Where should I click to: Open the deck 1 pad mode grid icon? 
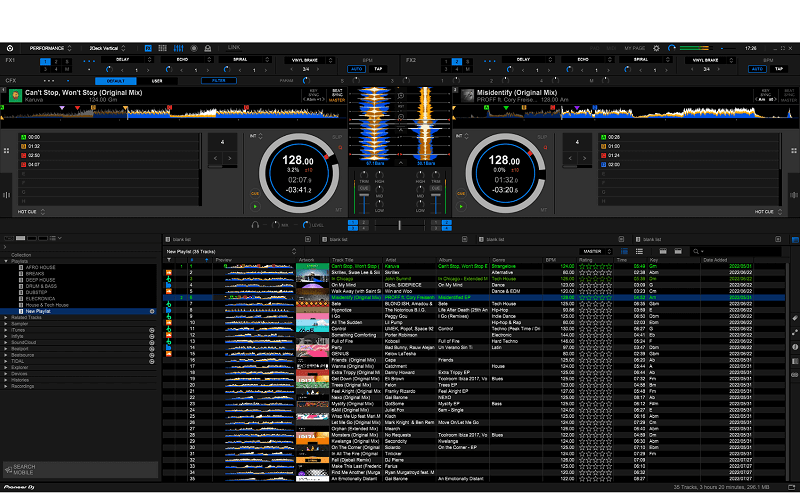pyautogui.click(x=6, y=151)
